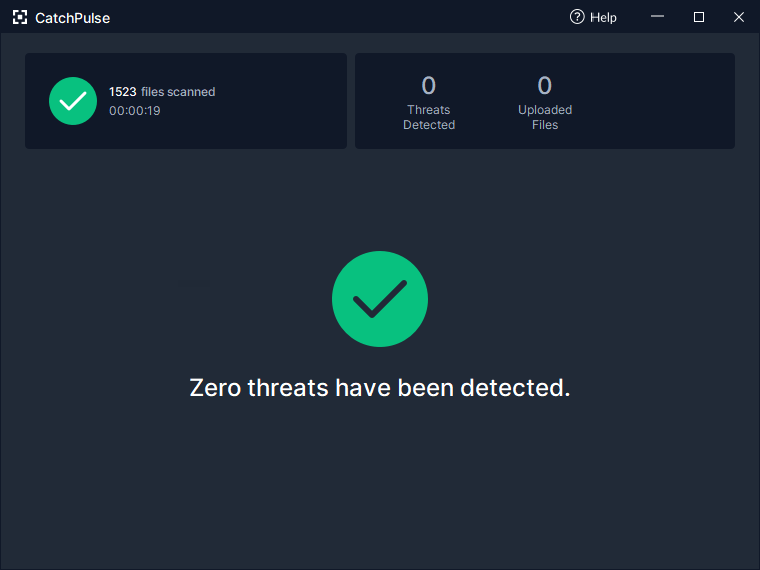The width and height of the screenshot is (760, 570).
Task: Select the 1523 files scanned text
Action: click(x=162, y=92)
